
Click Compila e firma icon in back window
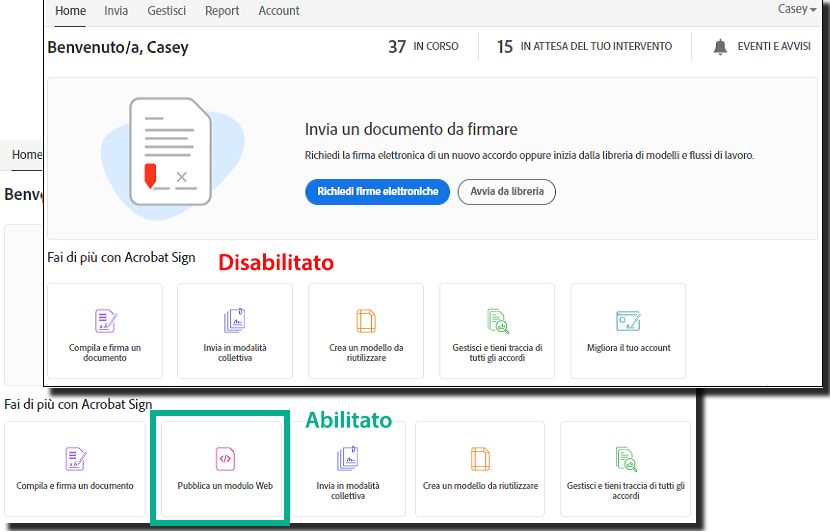[76, 458]
